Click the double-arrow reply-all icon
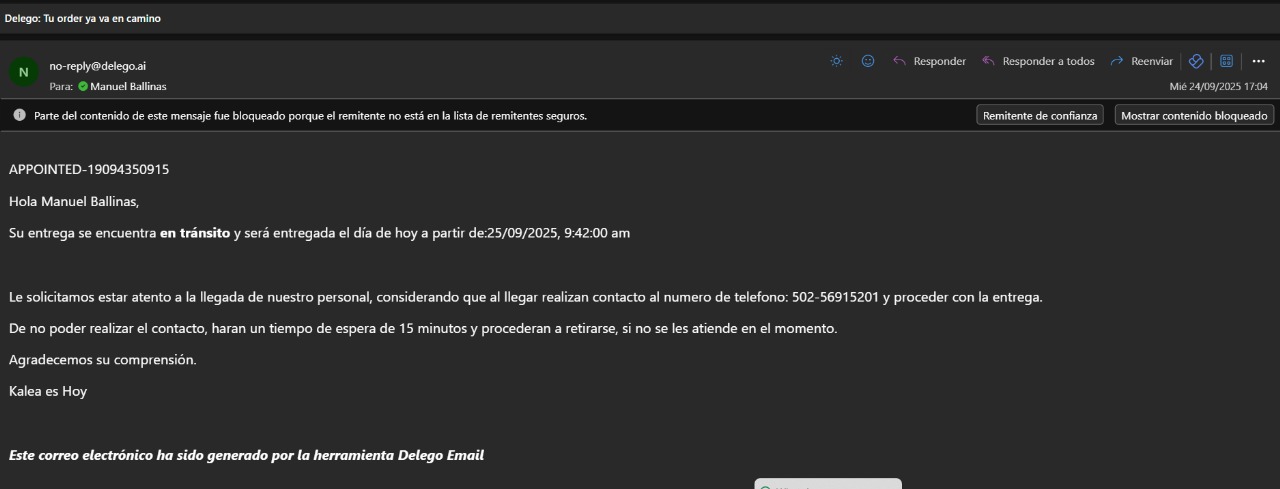Screen dimensions: 1280x489 988,61
